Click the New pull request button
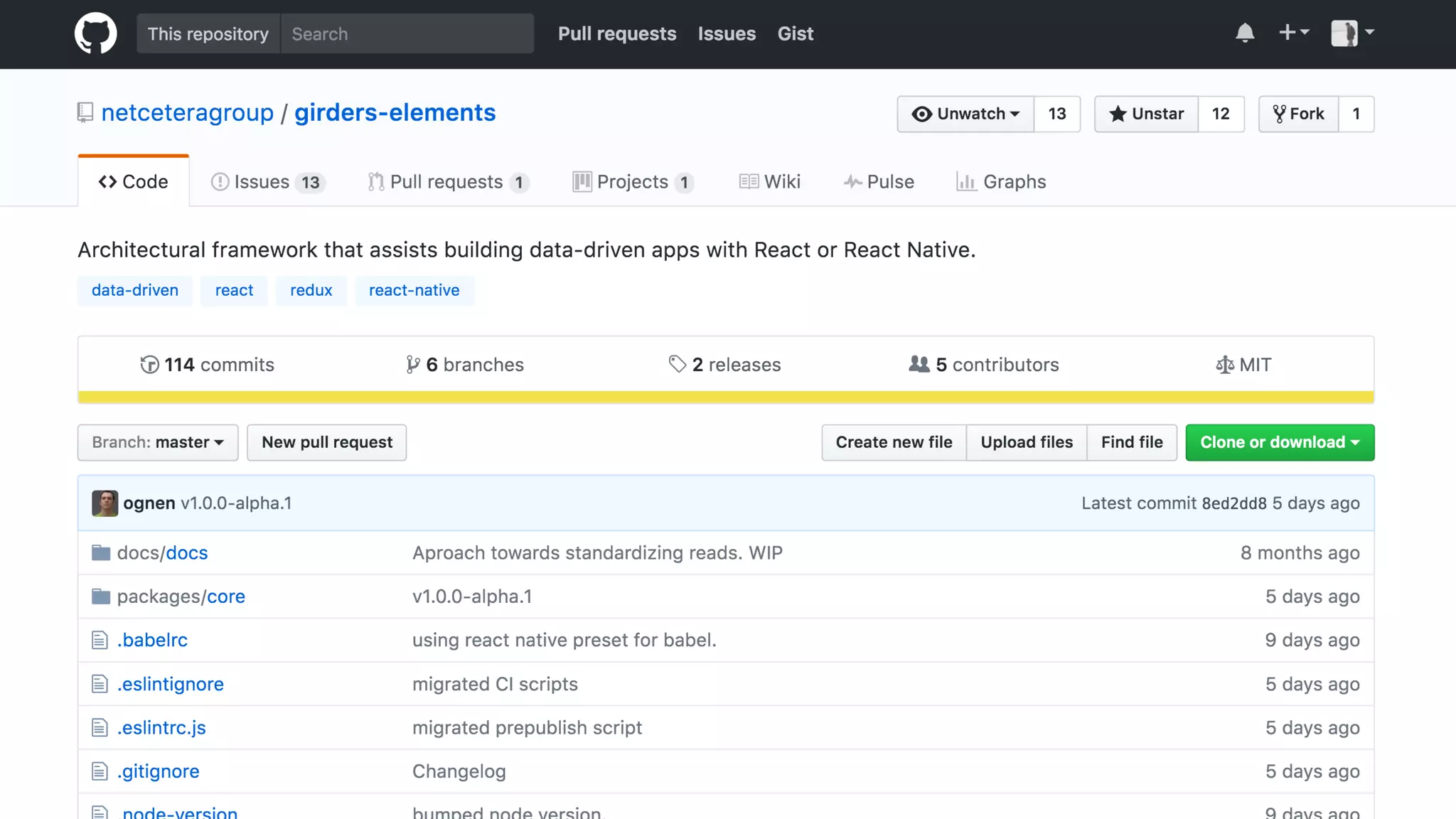The image size is (1456, 819). pos(327,442)
